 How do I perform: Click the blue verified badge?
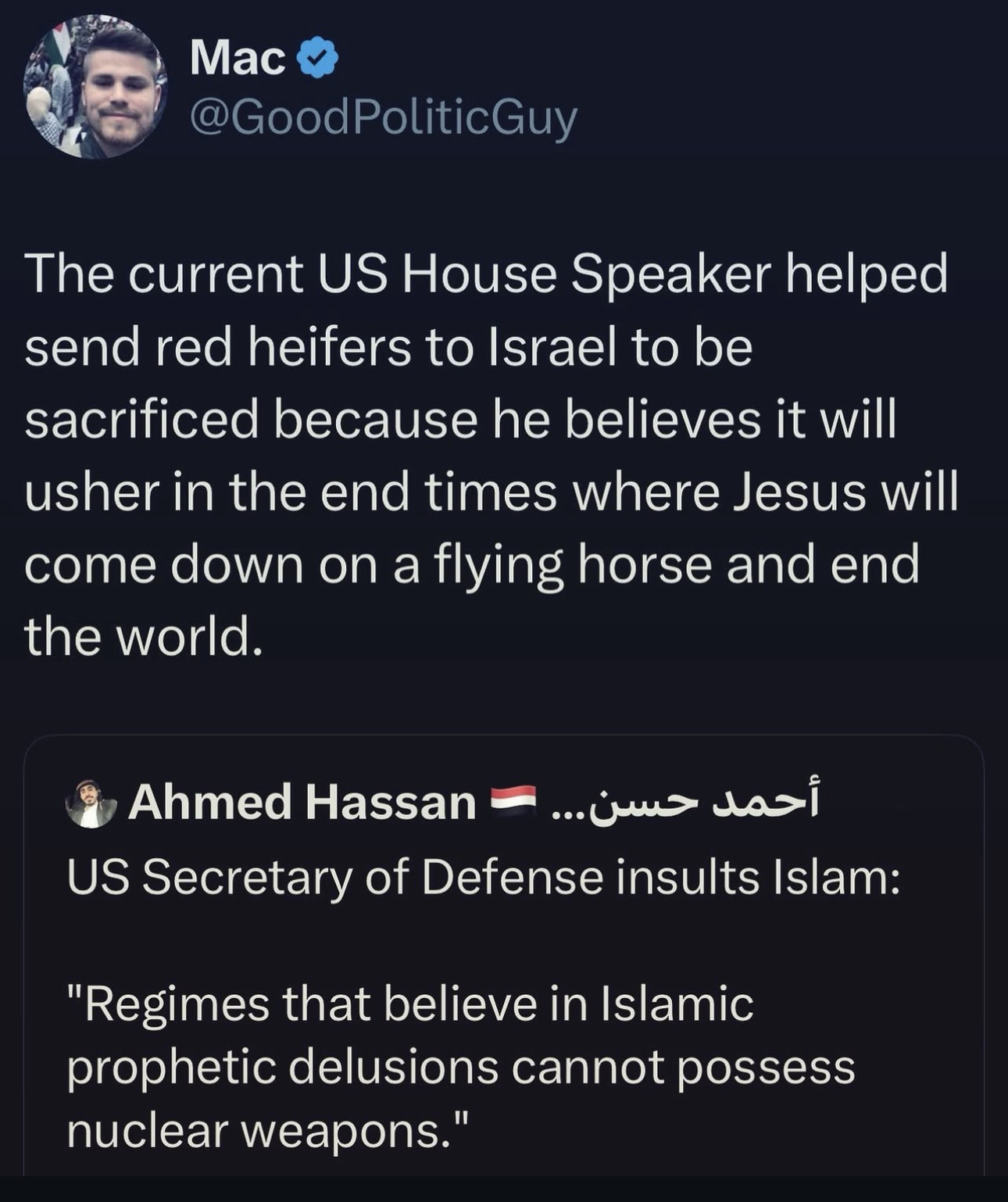pos(319,60)
